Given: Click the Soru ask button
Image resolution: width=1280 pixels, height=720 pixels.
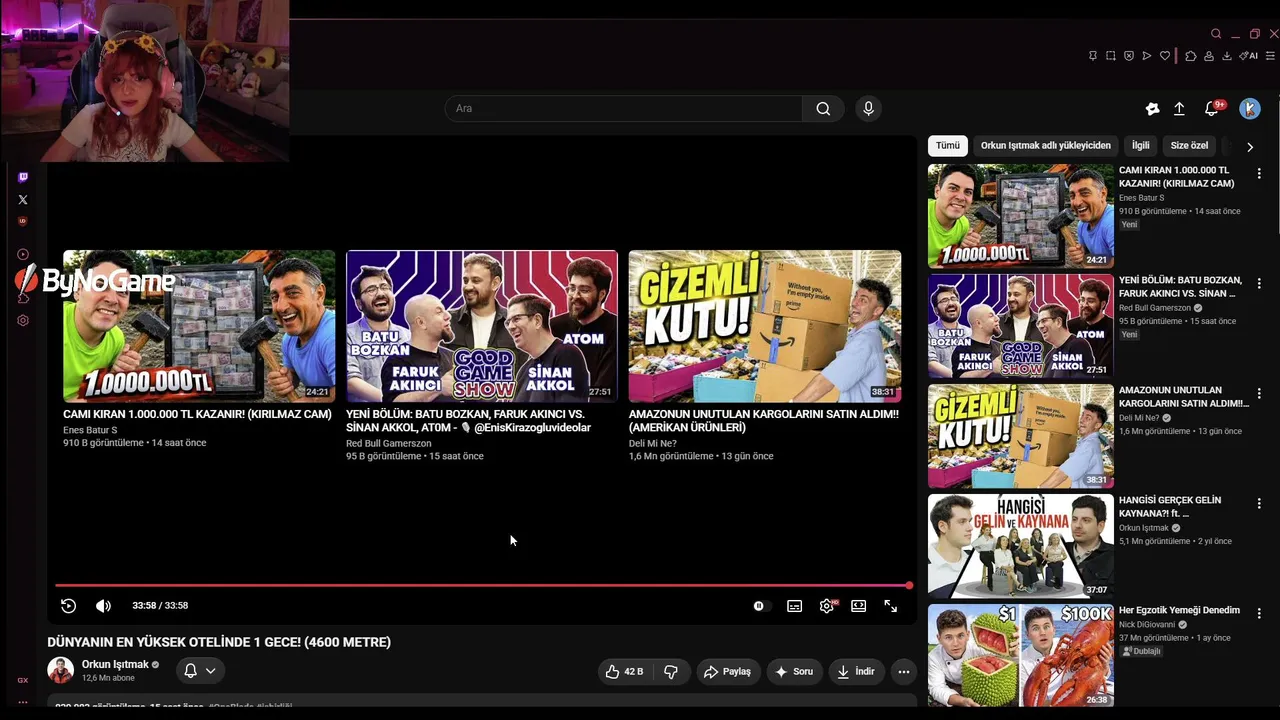Looking at the screenshot, I should pyautogui.click(x=794, y=672).
